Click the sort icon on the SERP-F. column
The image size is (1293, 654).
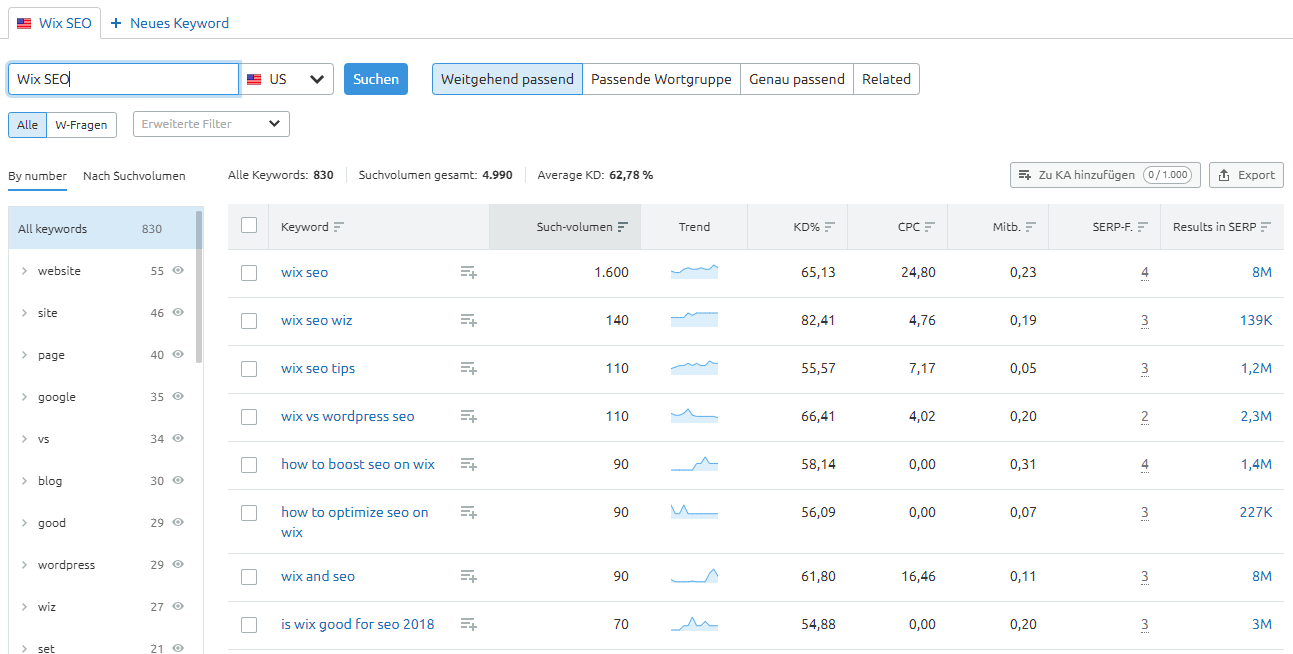(x=1141, y=227)
